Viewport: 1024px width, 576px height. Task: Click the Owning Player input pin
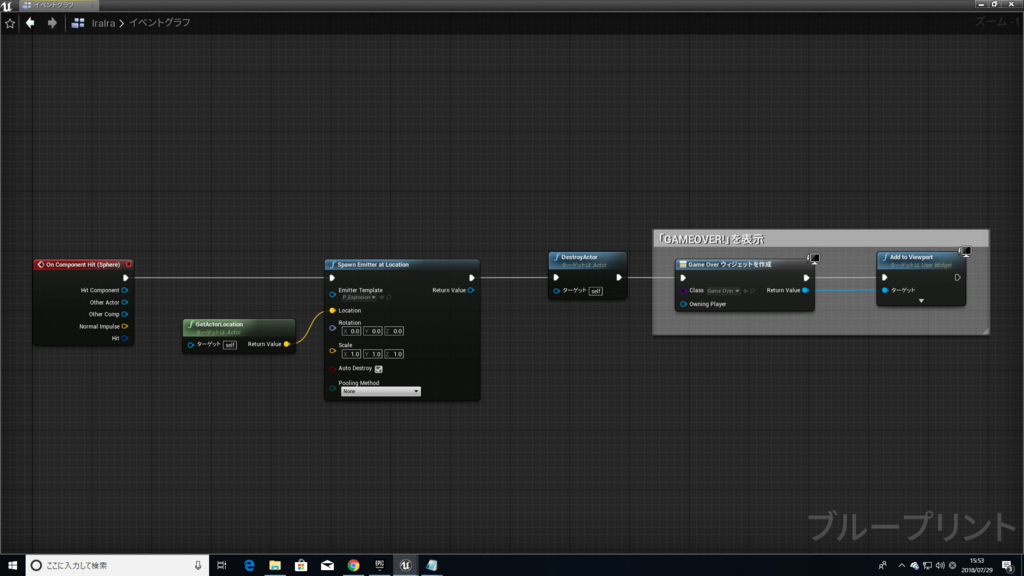683,304
